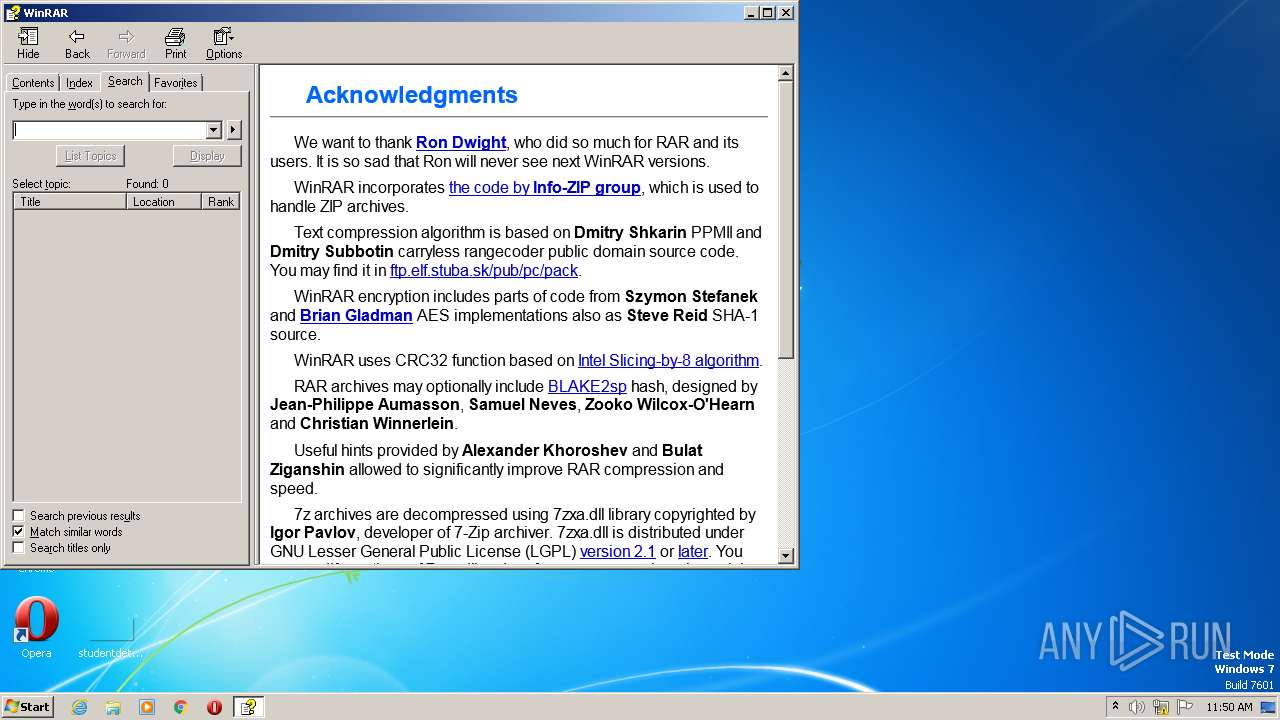
Task: Sort results by Location column
Action: click(165, 202)
